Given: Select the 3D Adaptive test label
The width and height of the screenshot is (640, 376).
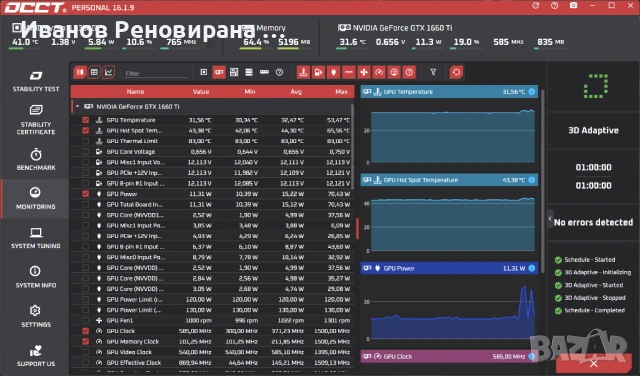Looking at the screenshot, I should click(593, 131).
